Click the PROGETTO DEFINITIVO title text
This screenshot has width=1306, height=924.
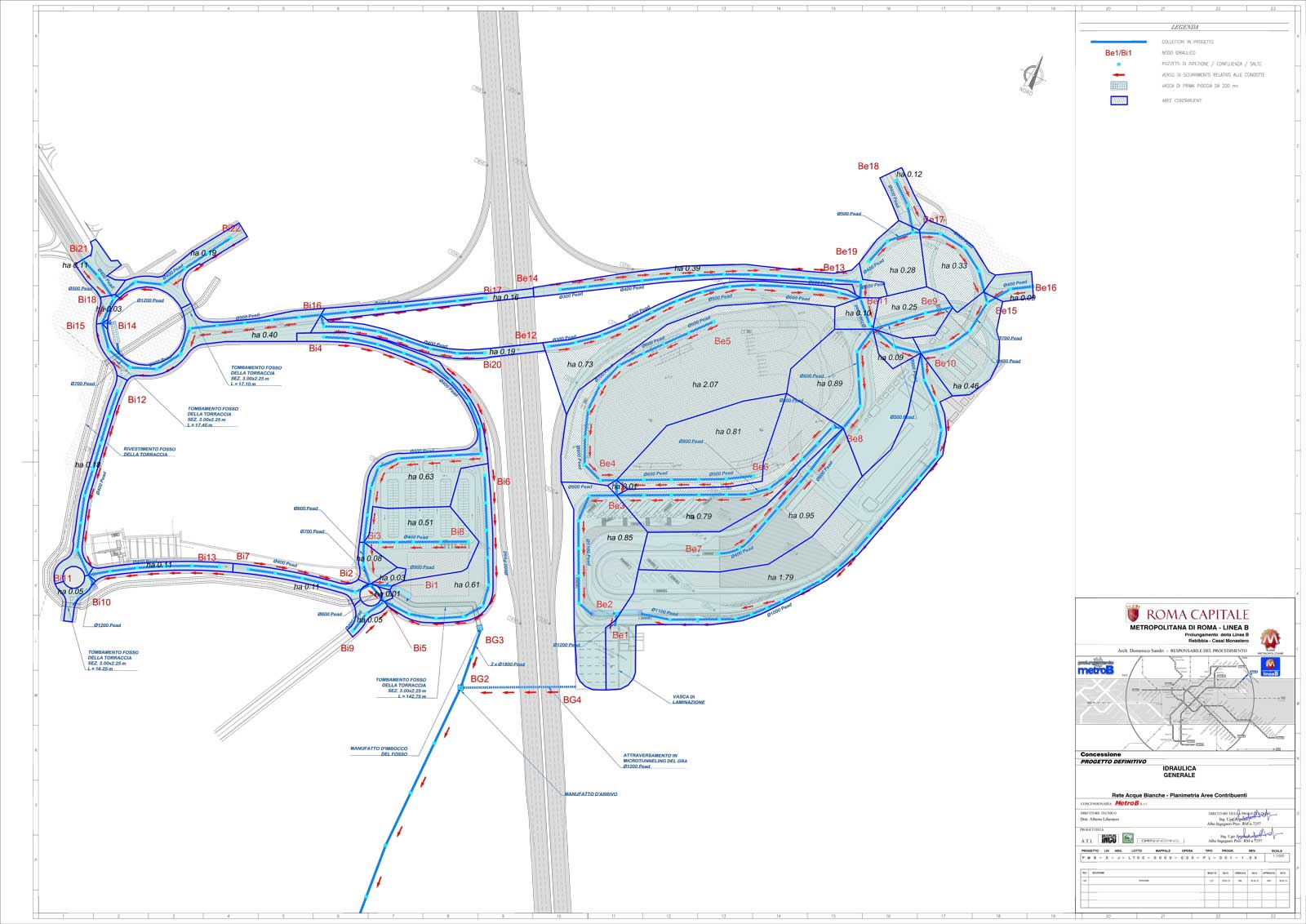click(1113, 762)
